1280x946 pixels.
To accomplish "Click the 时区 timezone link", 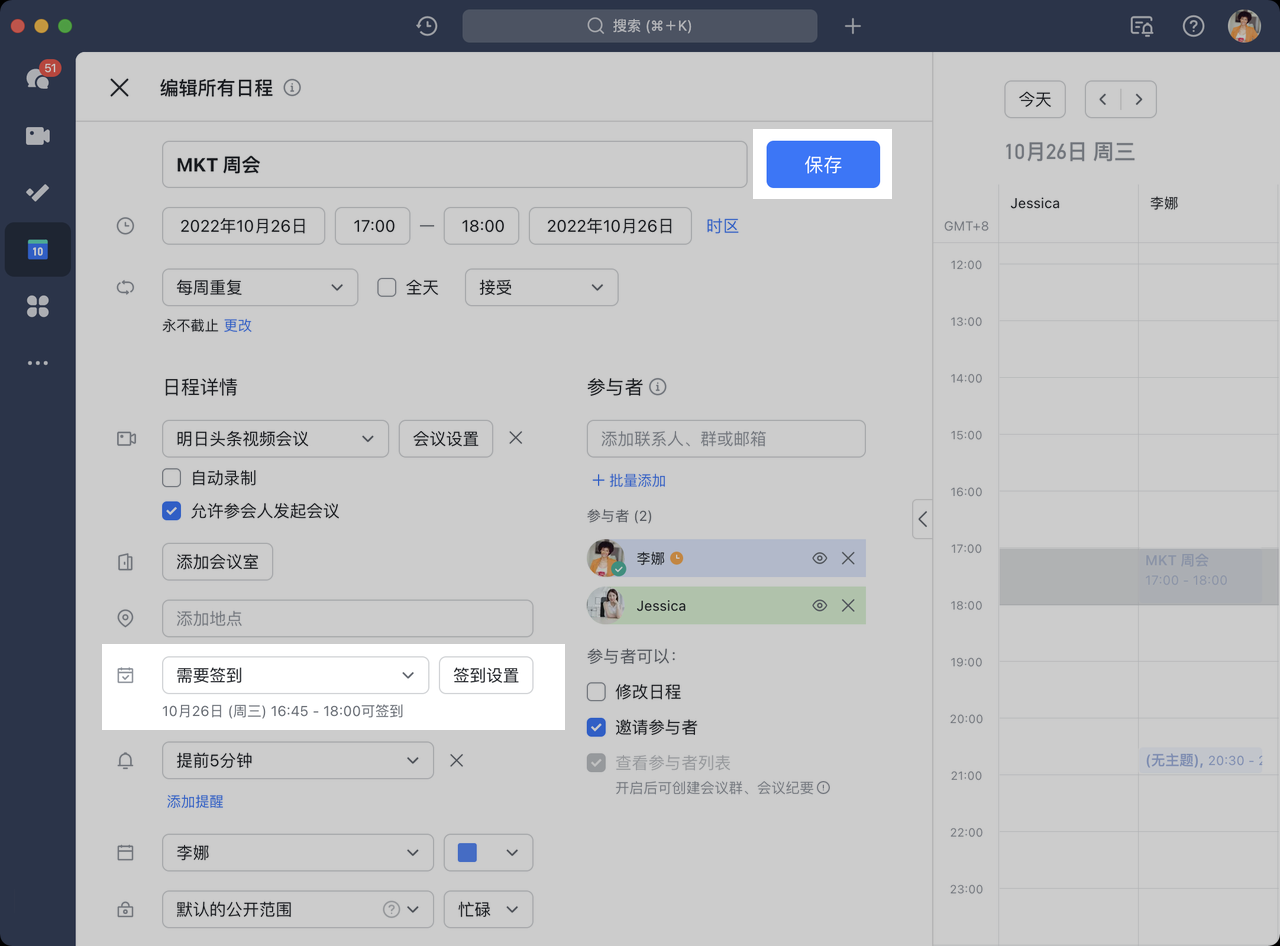I will pos(722,226).
